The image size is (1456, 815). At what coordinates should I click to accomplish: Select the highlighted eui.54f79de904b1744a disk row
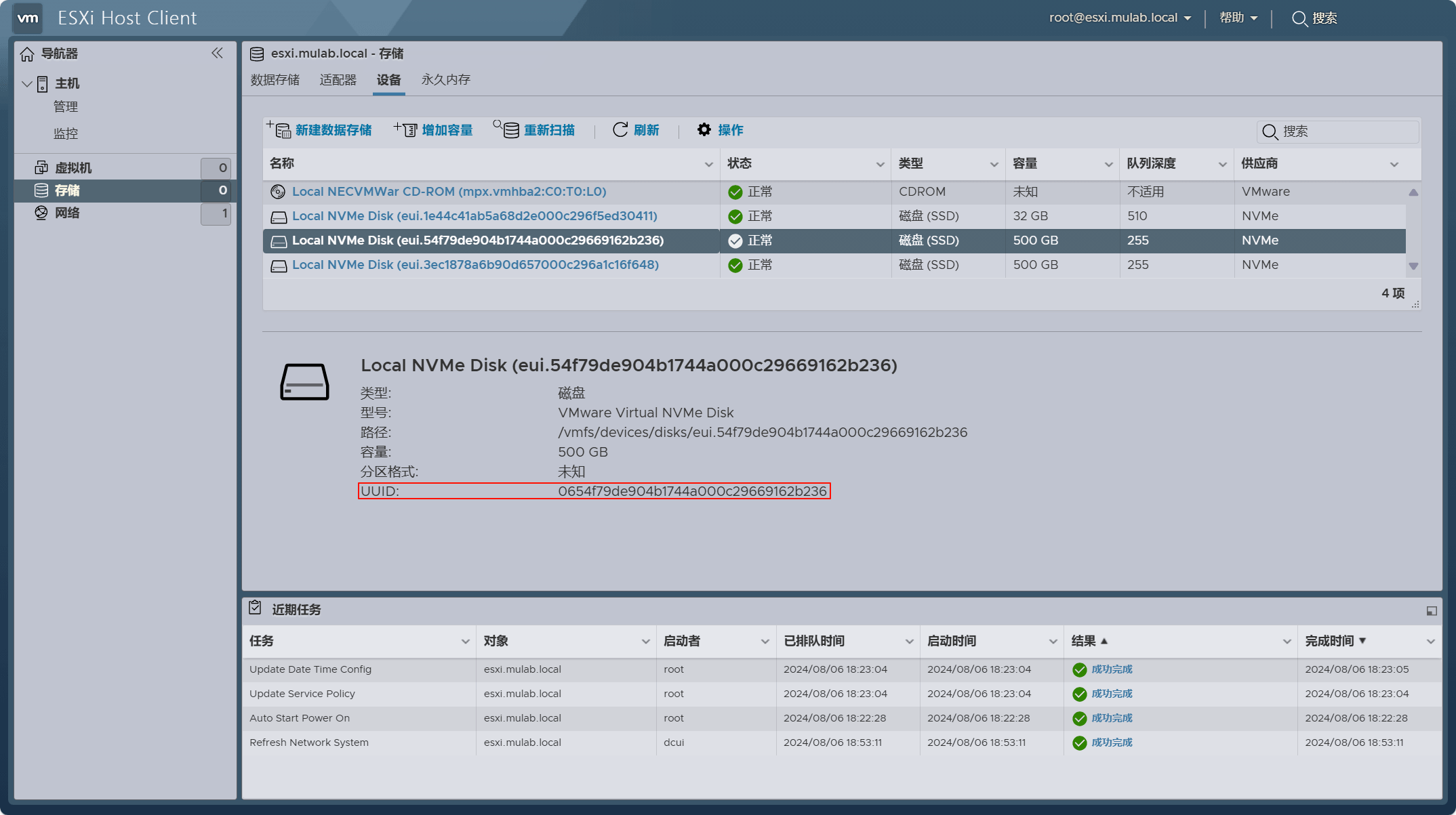click(834, 241)
